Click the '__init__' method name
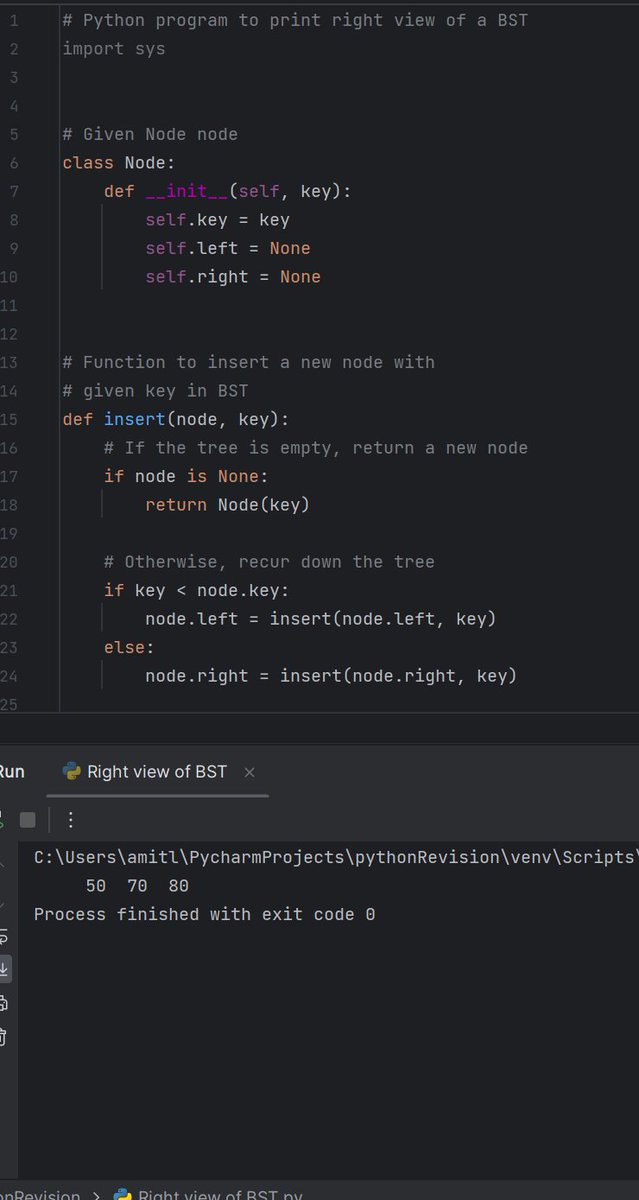Image resolution: width=639 pixels, height=1200 pixels. 187,191
